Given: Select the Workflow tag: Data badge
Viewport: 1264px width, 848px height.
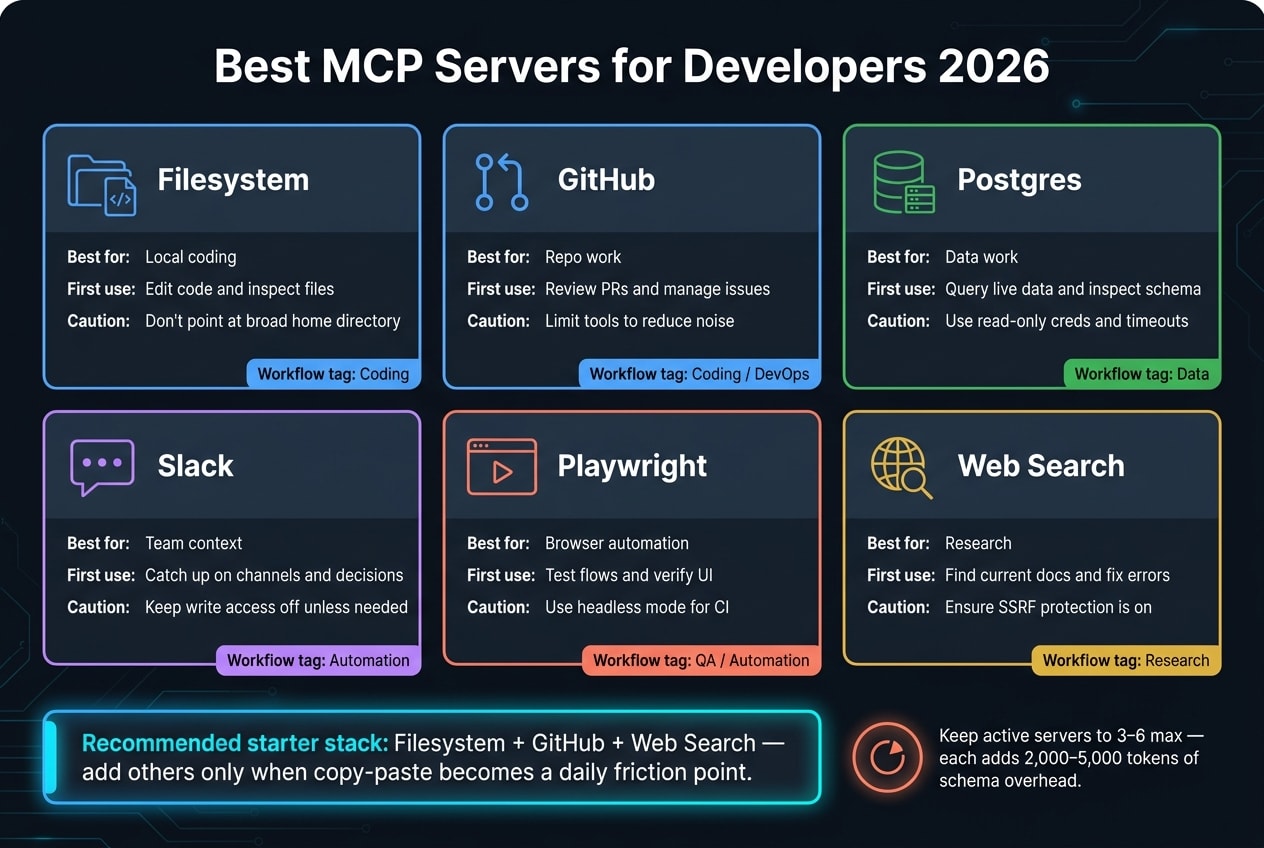Looking at the screenshot, I should pos(1141,374).
